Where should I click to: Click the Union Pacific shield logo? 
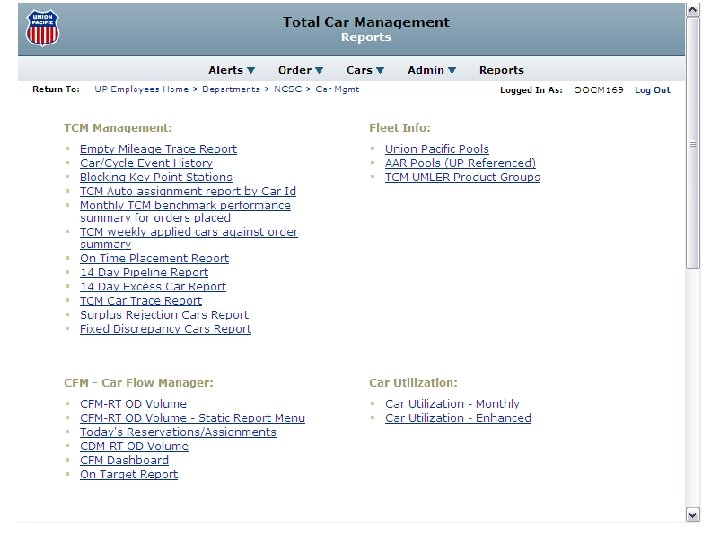tap(42, 28)
